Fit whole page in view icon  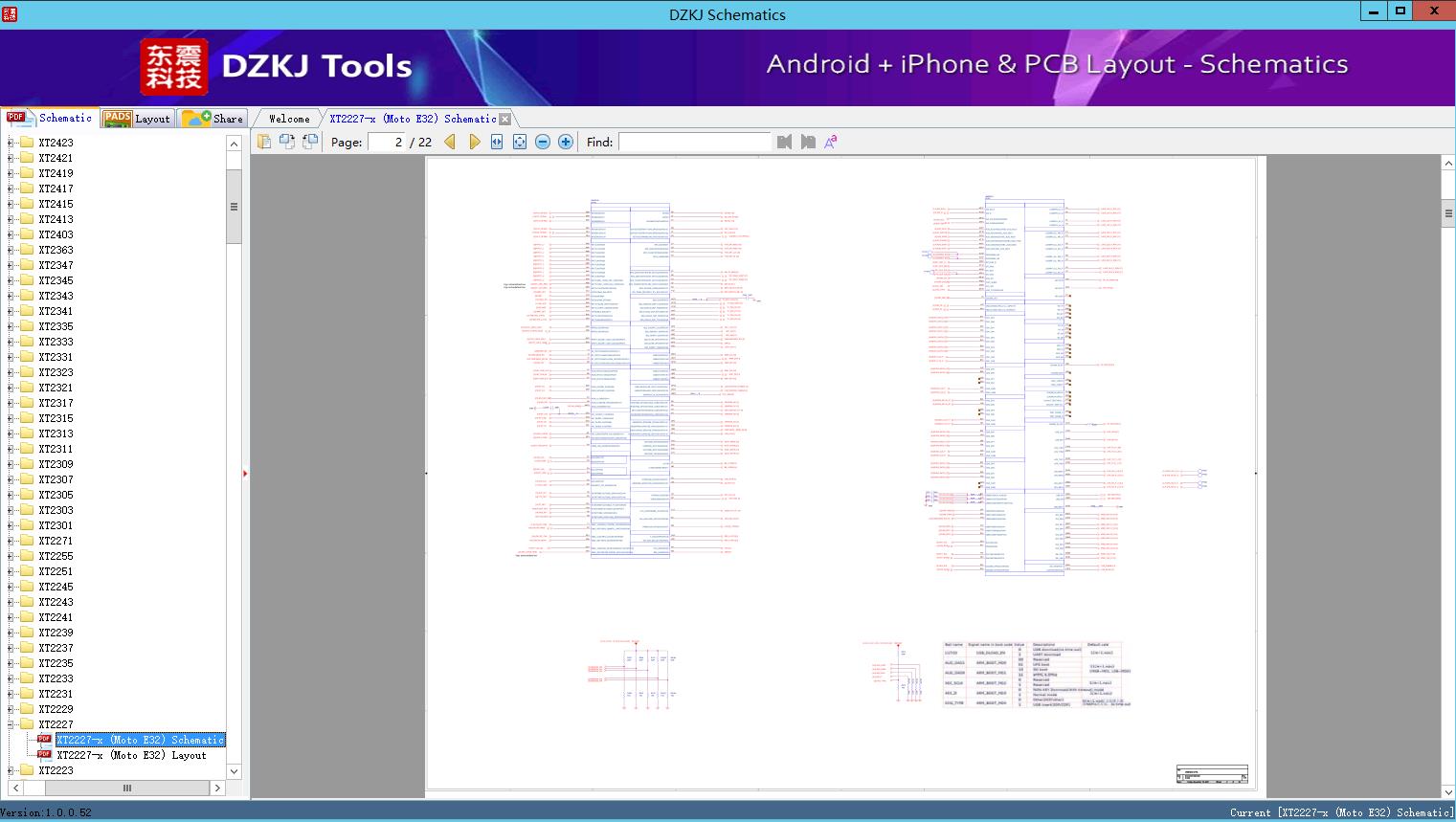[x=519, y=142]
